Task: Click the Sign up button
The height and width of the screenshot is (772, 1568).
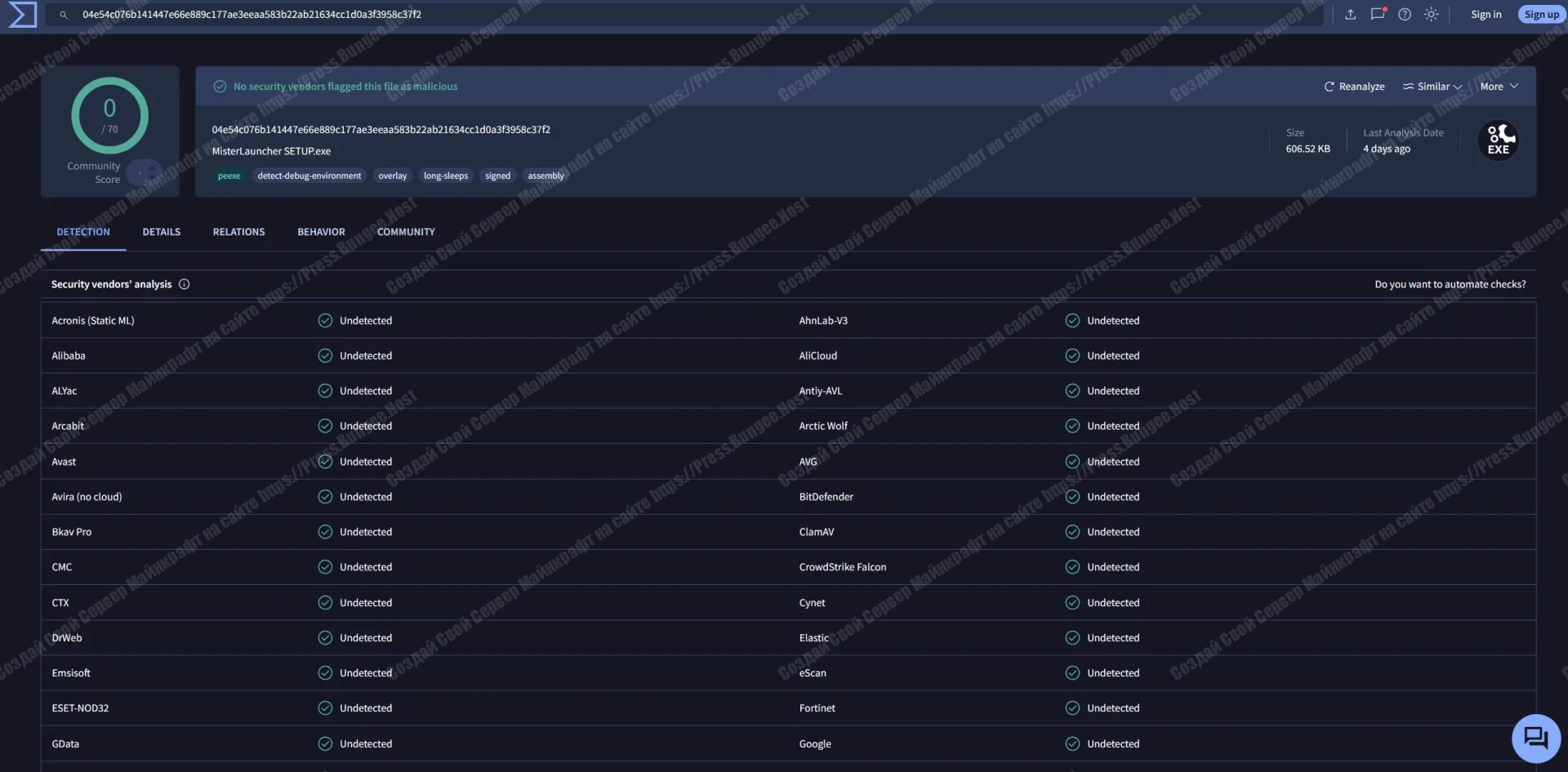Action: [1541, 15]
